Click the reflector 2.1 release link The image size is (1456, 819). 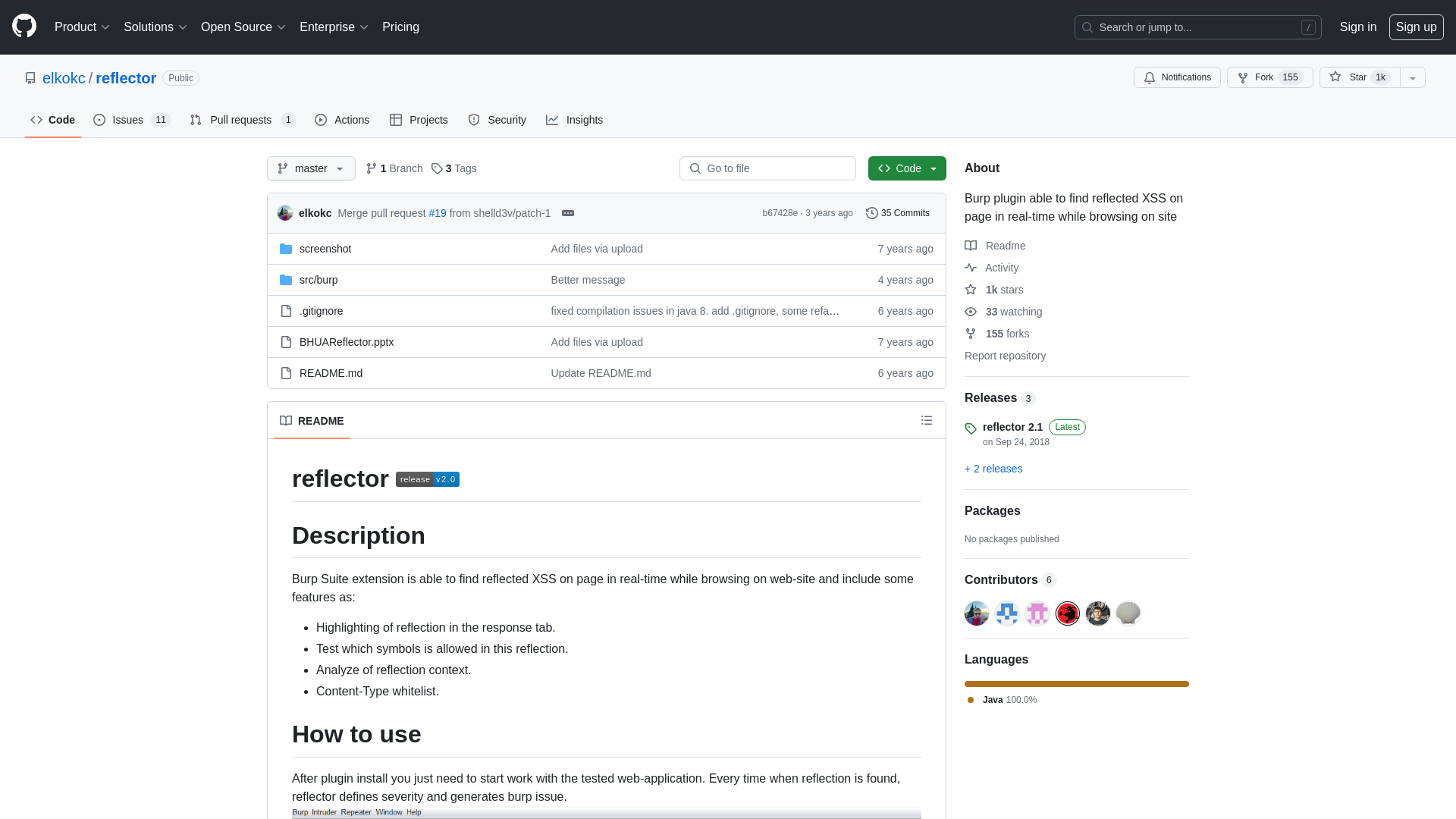coord(1013,427)
